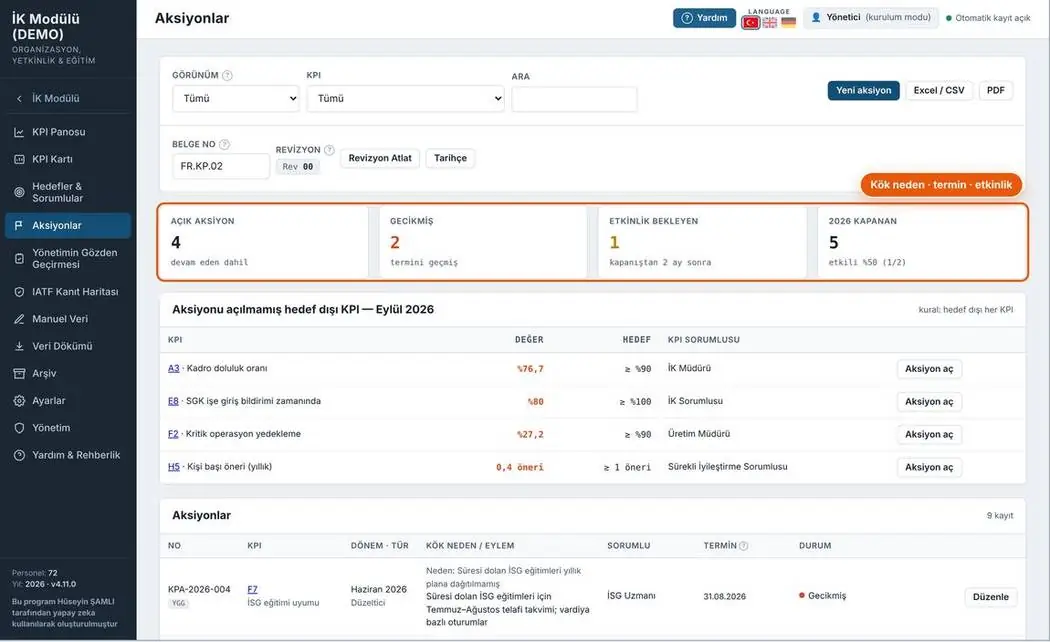Click the Manuel Veri pencil icon
Viewport: 1050px width, 642px height.
click(19, 319)
